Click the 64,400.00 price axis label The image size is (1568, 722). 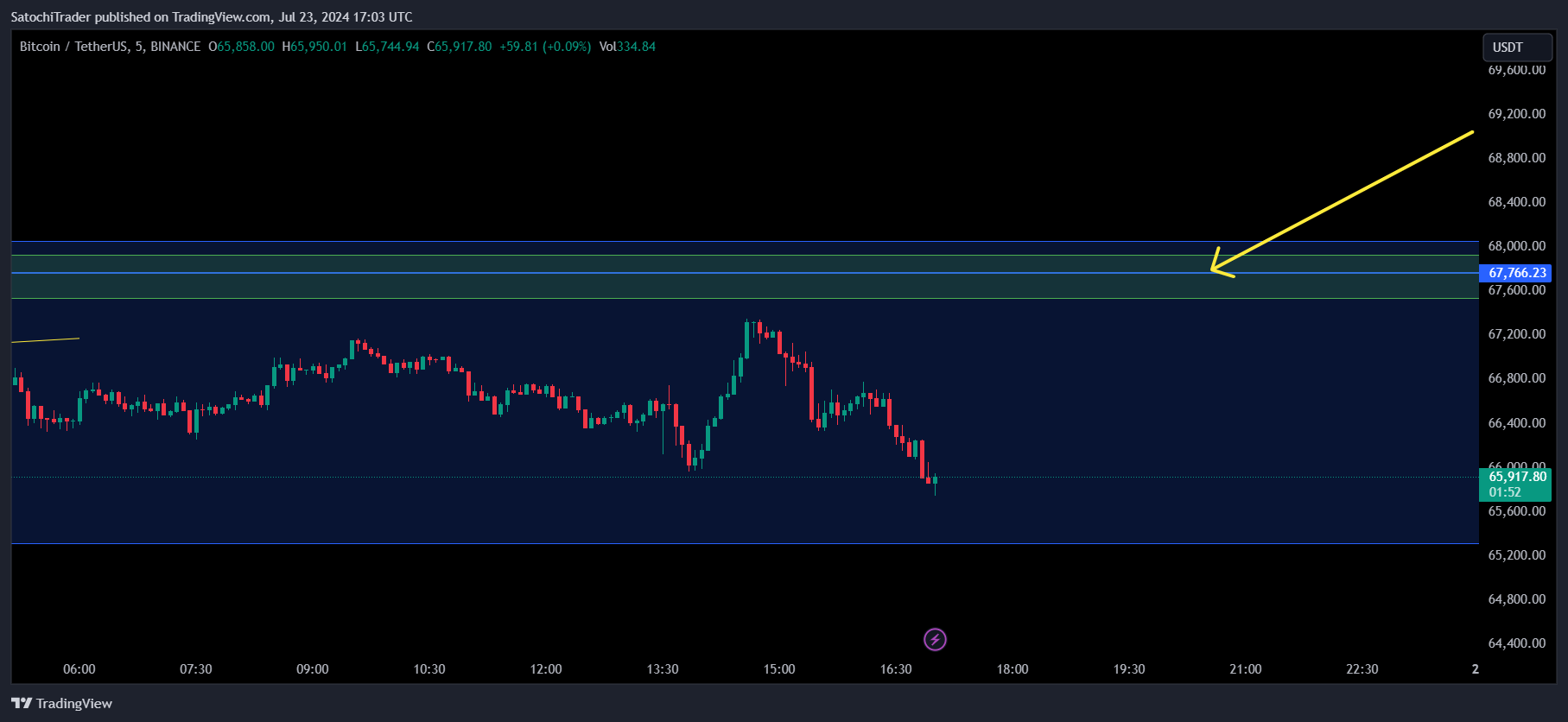click(x=1516, y=643)
